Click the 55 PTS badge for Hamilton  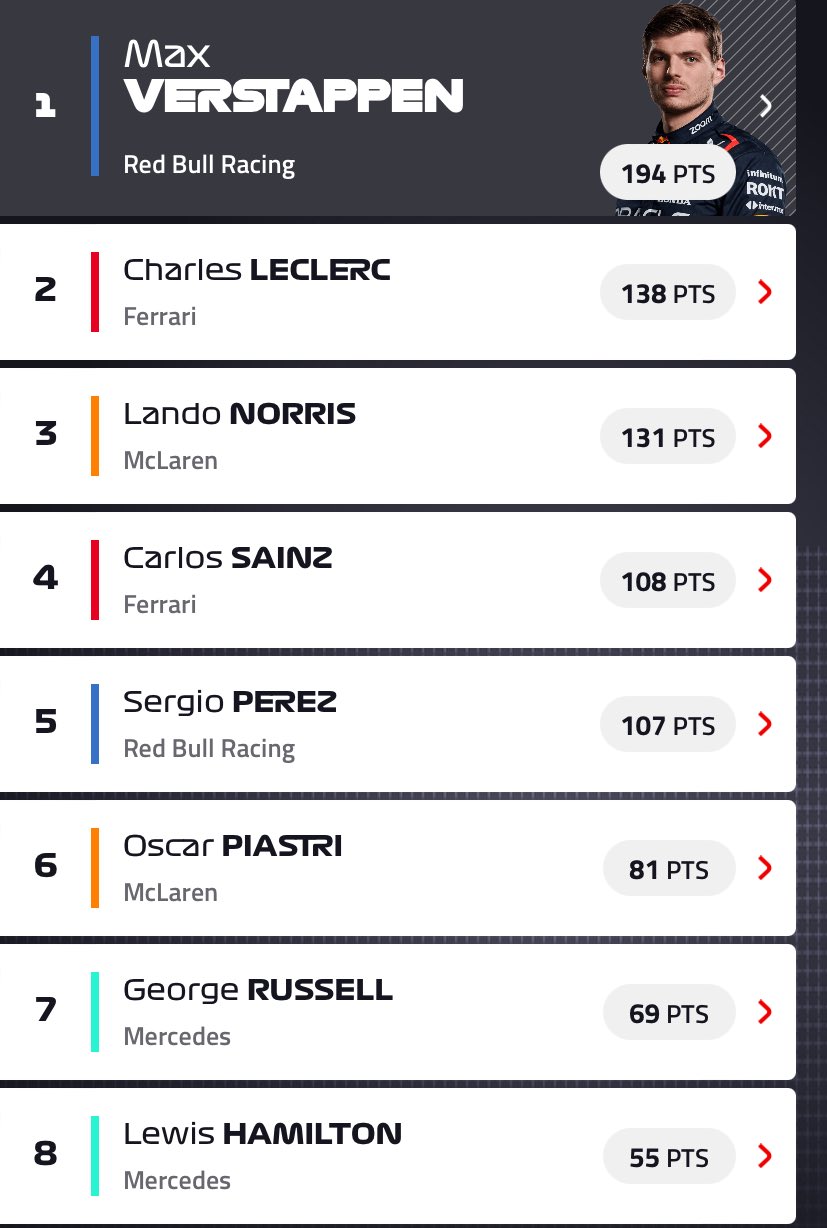pos(668,1157)
